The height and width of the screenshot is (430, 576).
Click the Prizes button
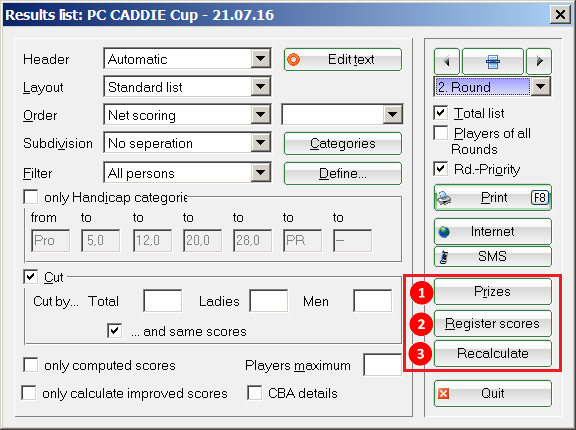pyautogui.click(x=493, y=292)
